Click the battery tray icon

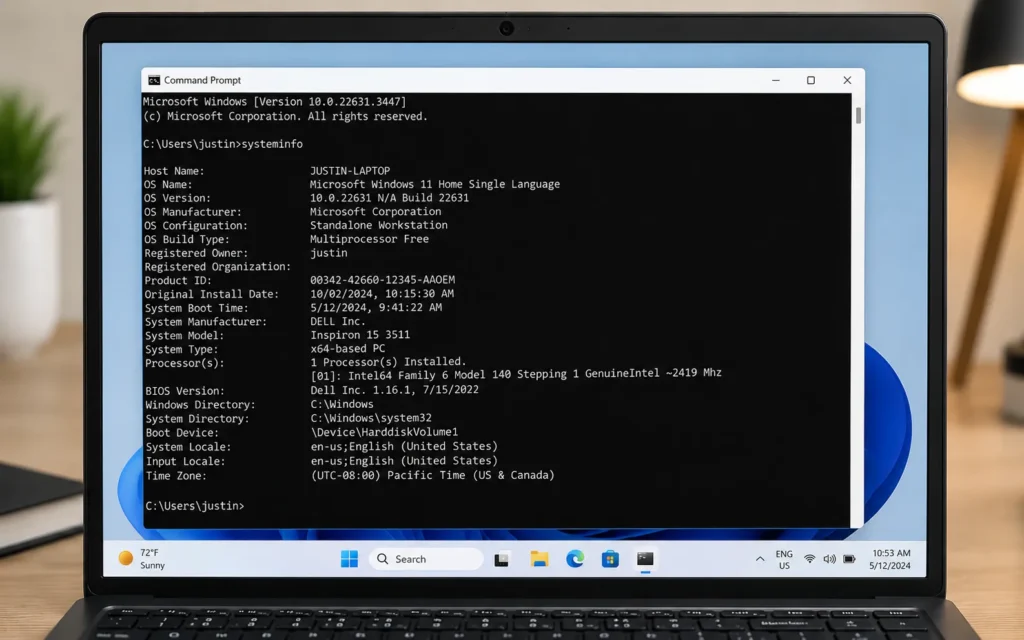849,559
